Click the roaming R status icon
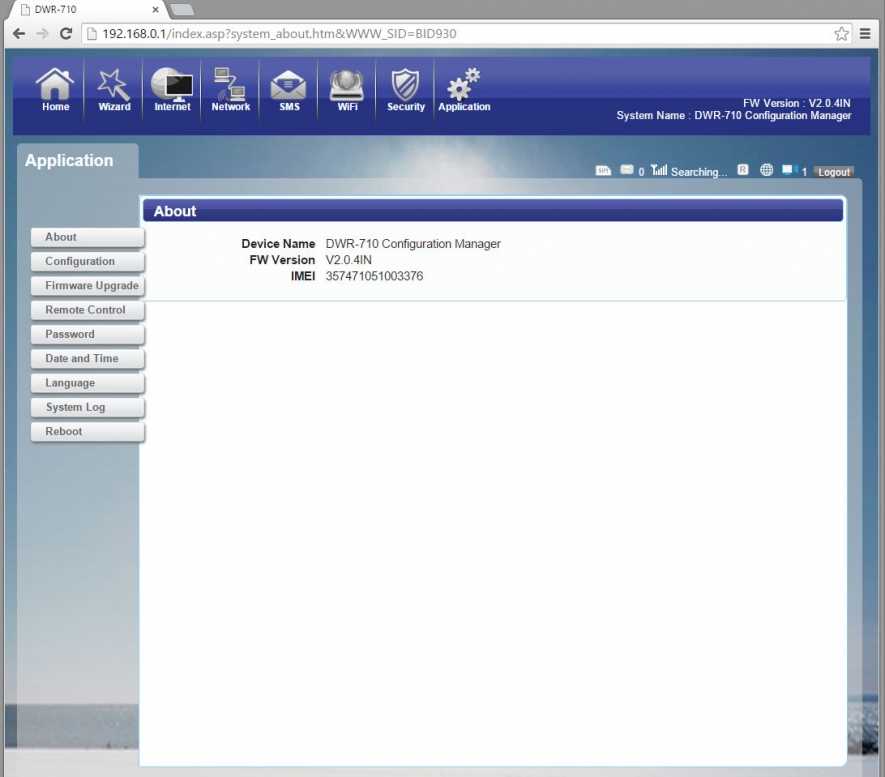Image resolution: width=885 pixels, height=777 pixels. (x=743, y=169)
